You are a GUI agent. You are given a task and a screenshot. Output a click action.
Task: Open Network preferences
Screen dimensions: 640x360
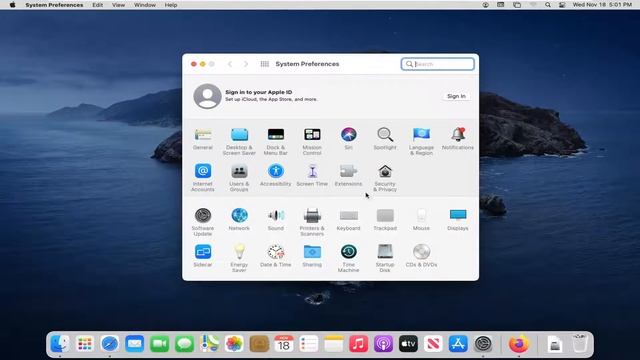pyautogui.click(x=239, y=220)
